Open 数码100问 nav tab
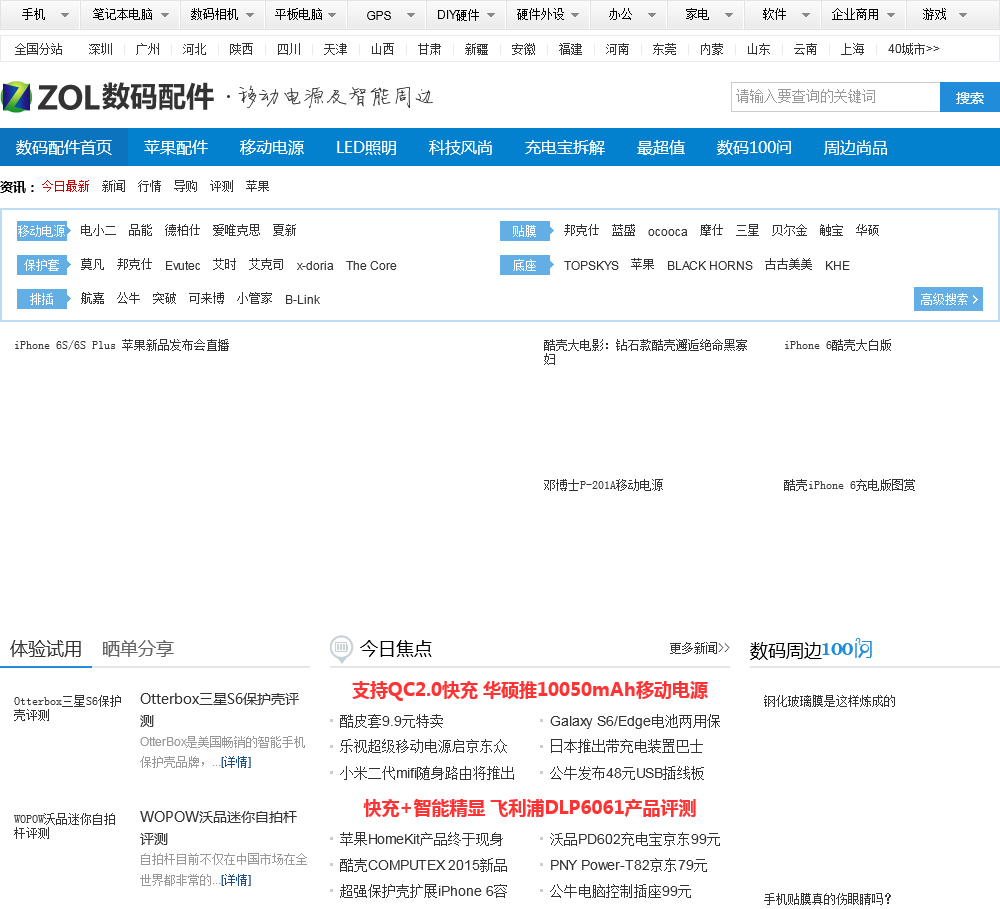This screenshot has width=1000, height=909. point(754,147)
